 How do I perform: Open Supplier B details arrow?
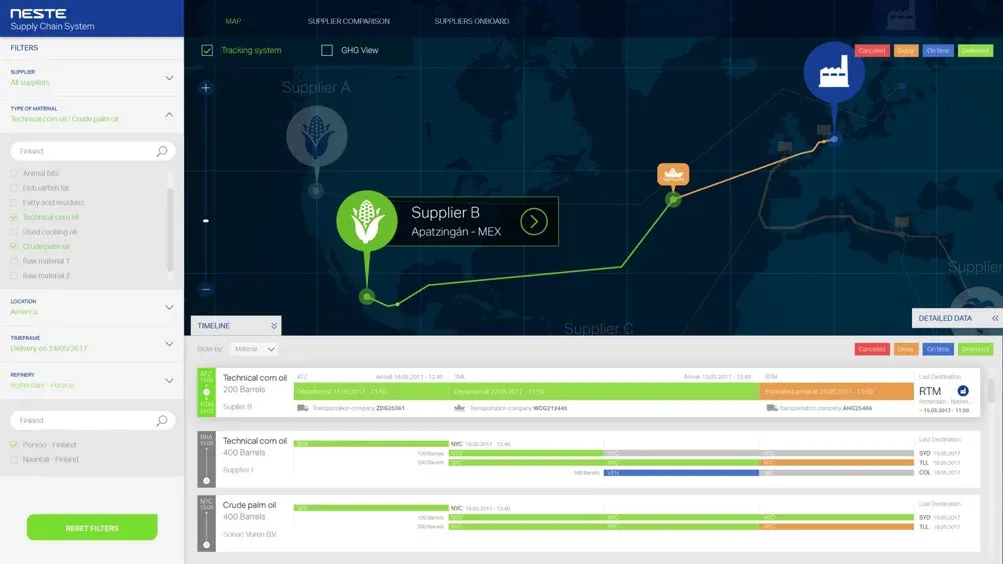(533, 222)
